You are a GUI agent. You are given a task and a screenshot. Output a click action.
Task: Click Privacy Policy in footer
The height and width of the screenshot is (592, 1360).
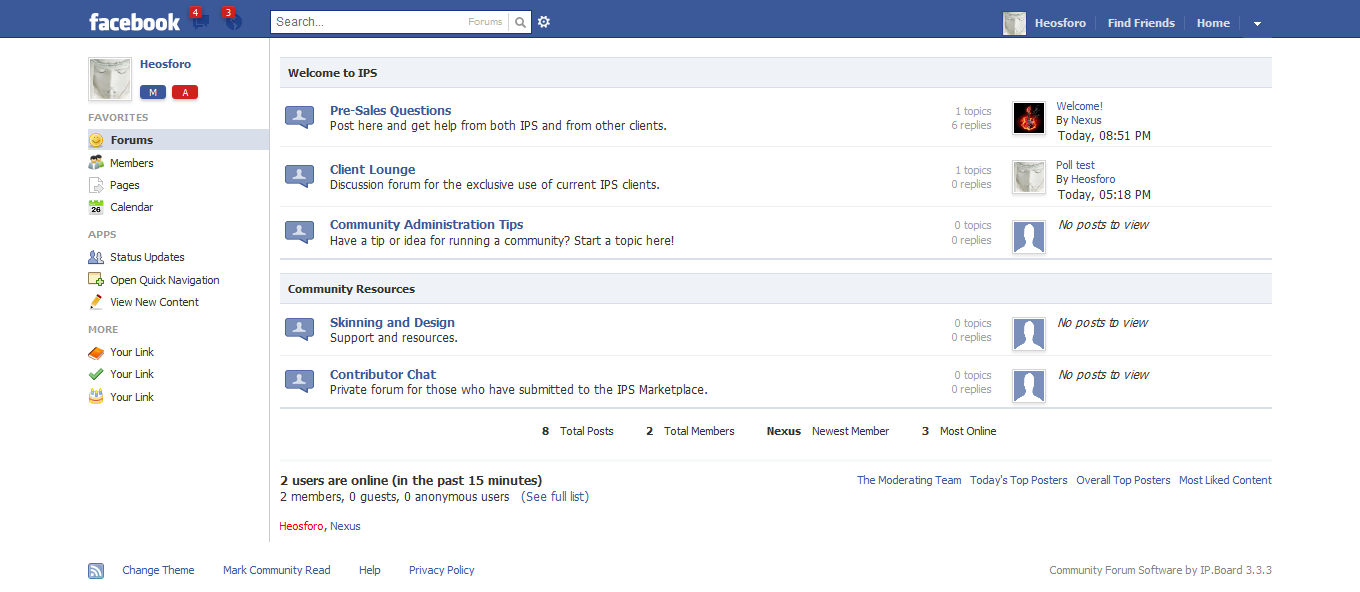(x=441, y=570)
